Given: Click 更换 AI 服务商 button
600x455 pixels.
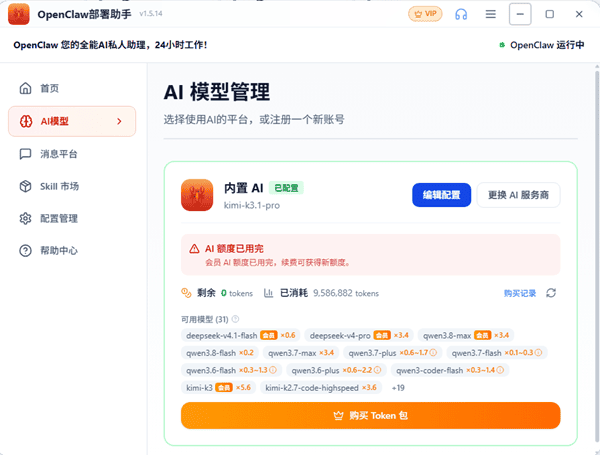Looking at the screenshot, I should point(518,195).
